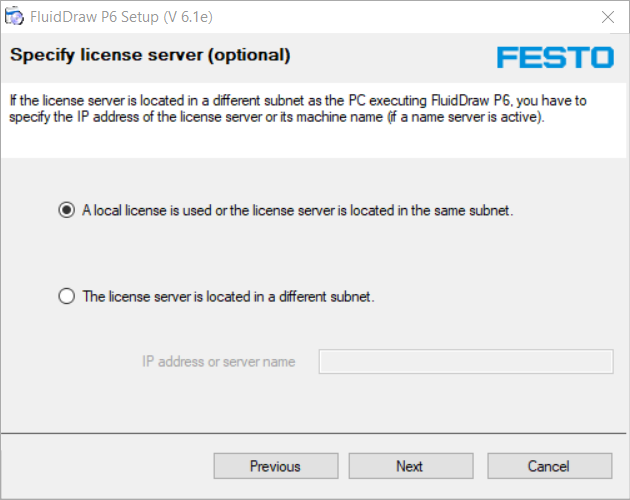Click the word '(optional)' in the heading
Image resolution: width=630 pixels, height=500 pixels.
coord(249,55)
